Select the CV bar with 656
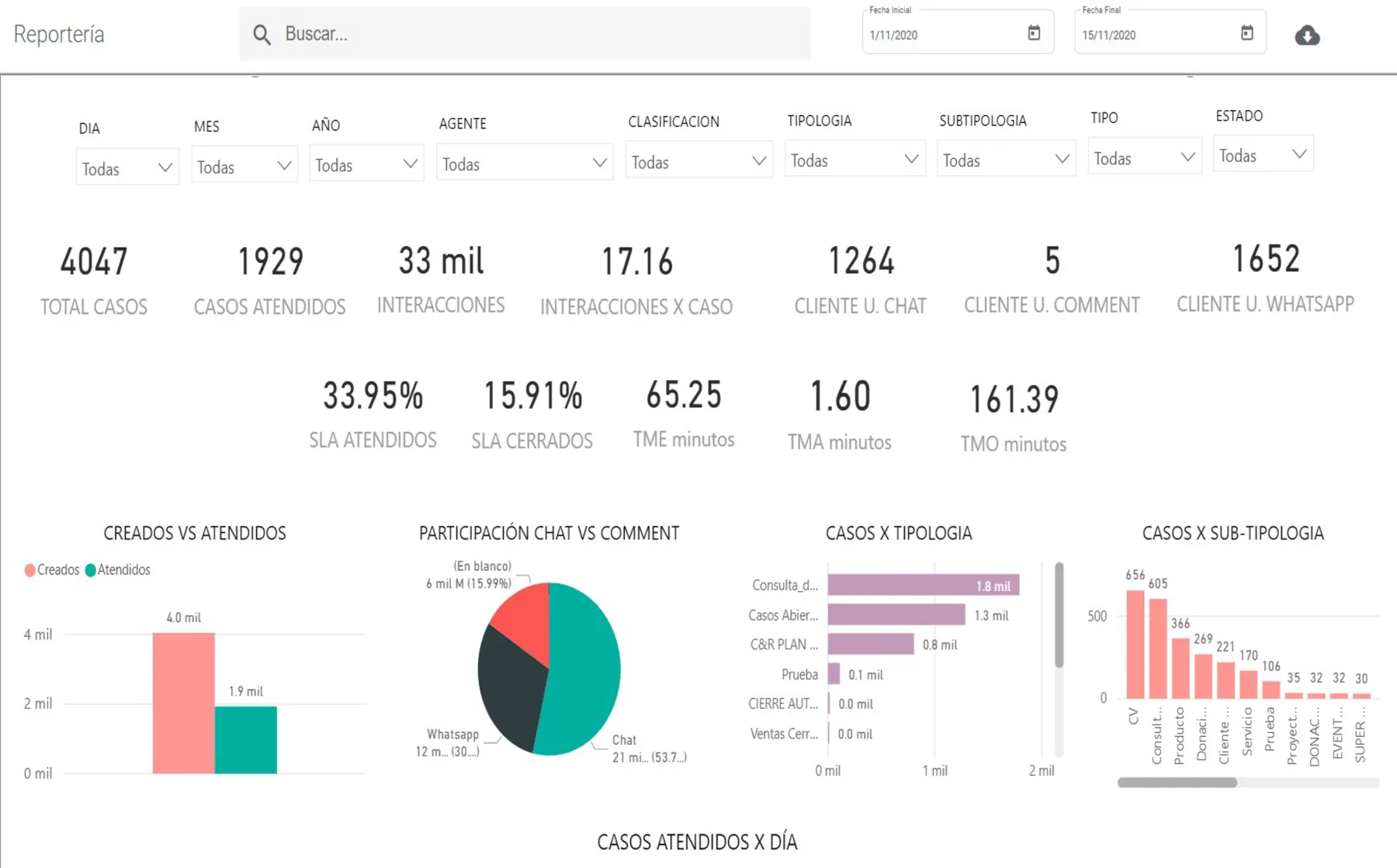The image size is (1397, 868). (x=1135, y=644)
